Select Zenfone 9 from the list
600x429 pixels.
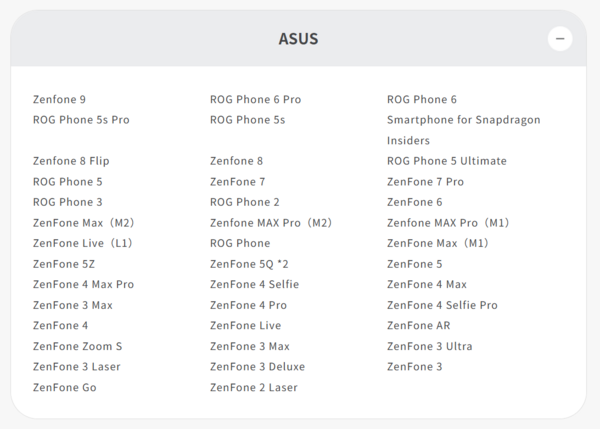59,100
